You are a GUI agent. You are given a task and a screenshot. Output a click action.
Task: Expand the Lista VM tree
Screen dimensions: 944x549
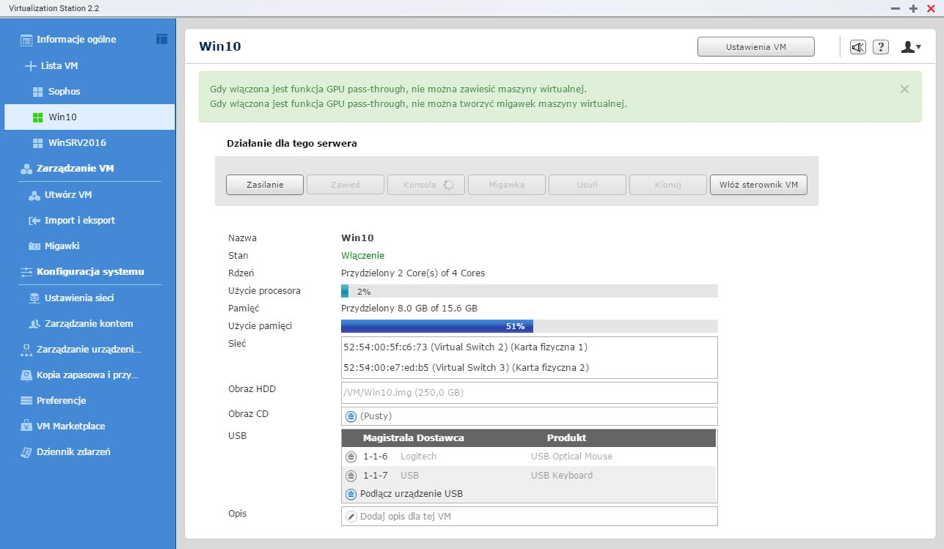[30, 66]
